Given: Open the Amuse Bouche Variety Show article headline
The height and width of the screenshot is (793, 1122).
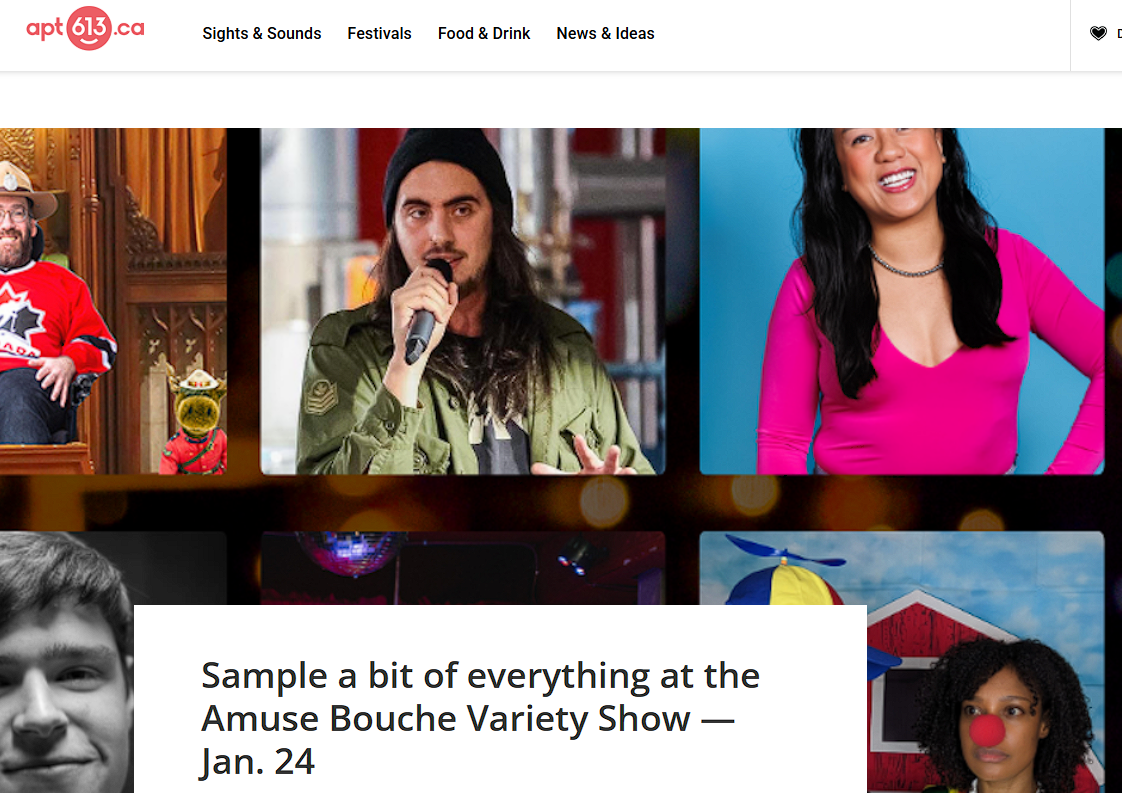Looking at the screenshot, I should [480, 719].
